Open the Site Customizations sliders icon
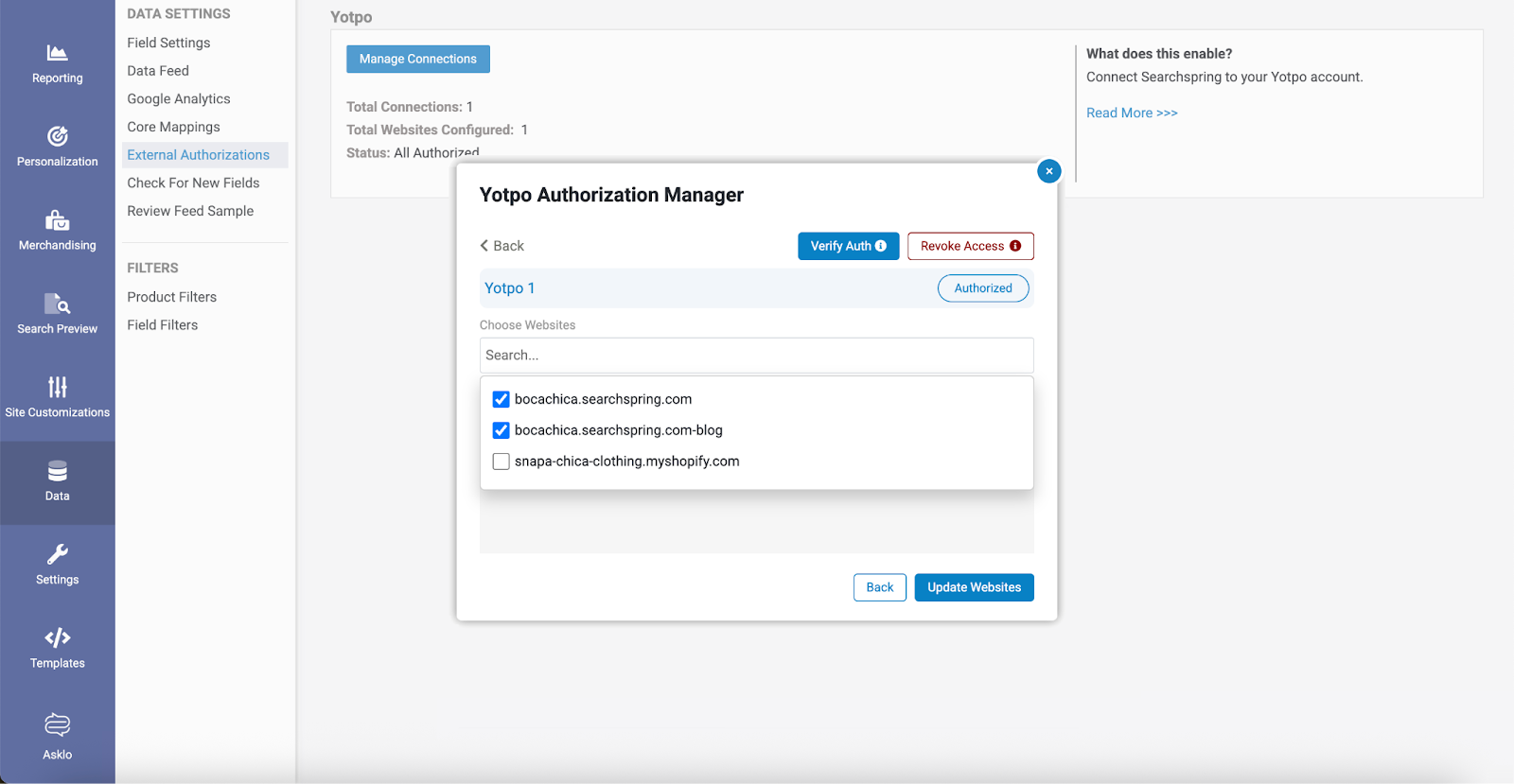 57,387
